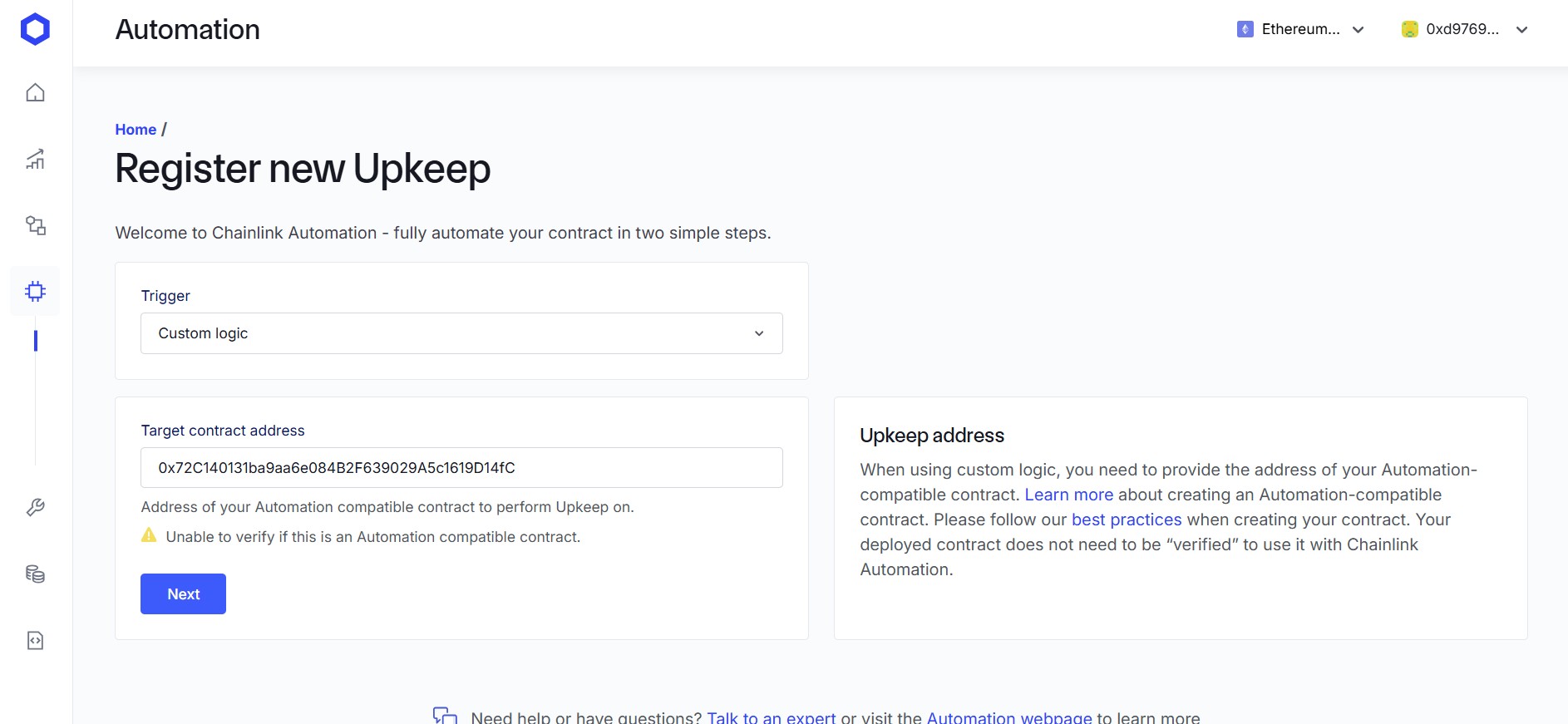
Task: Click the yellow warning triangle icon
Action: click(149, 535)
